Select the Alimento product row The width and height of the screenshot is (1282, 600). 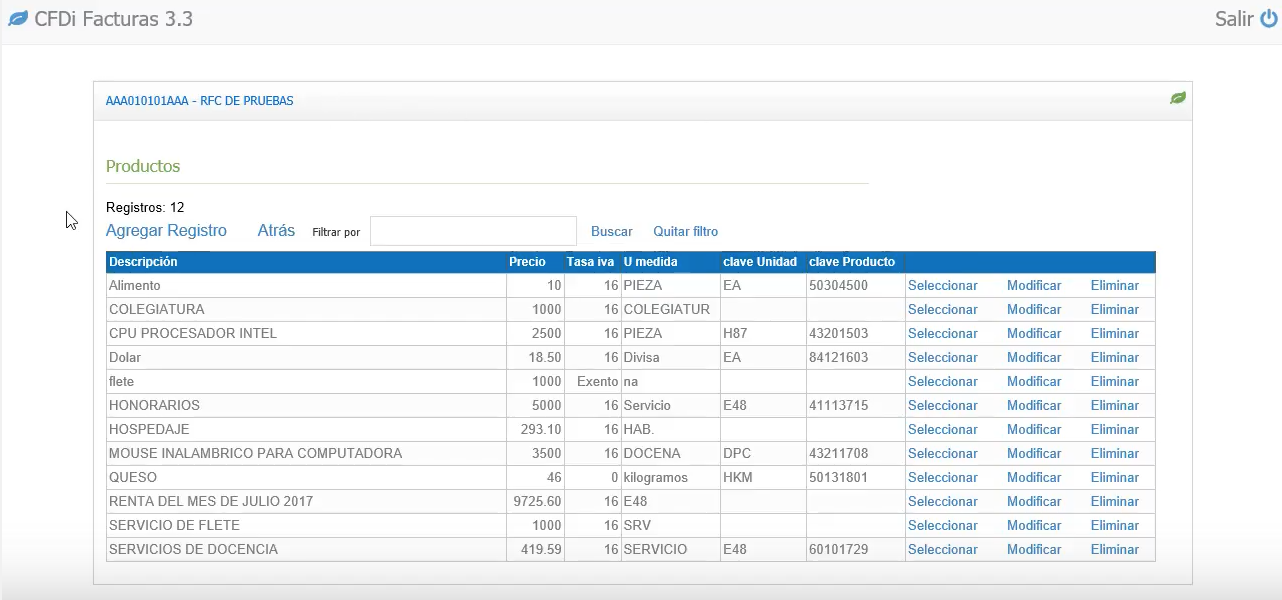point(942,286)
